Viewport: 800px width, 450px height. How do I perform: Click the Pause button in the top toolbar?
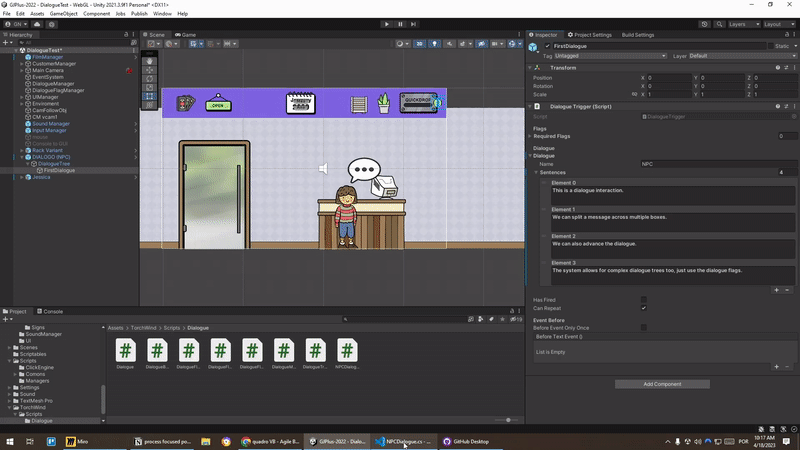pyautogui.click(x=400, y=24)
